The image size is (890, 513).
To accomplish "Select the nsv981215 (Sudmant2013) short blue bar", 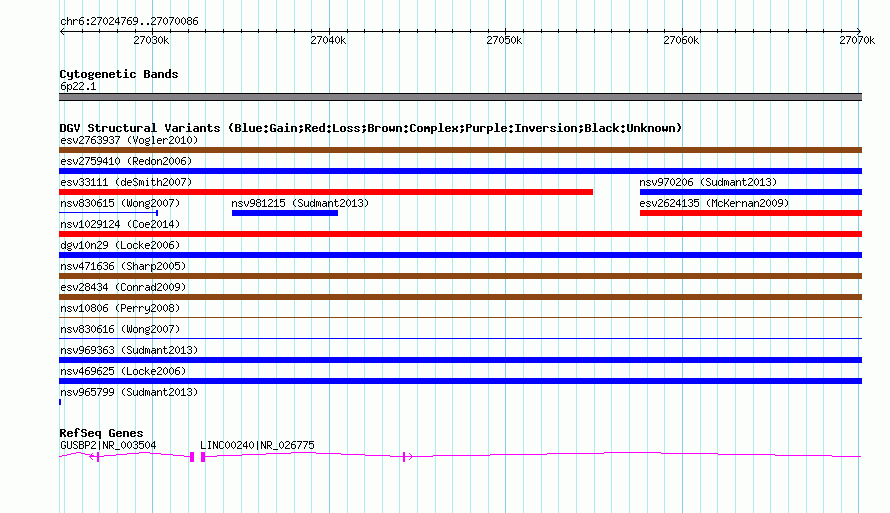I will [285, 213].
